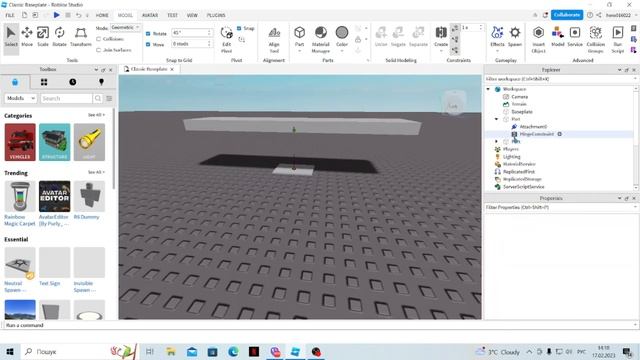Select the Color swatch circle
640x360 pixels.
click(x=342, y=32)
